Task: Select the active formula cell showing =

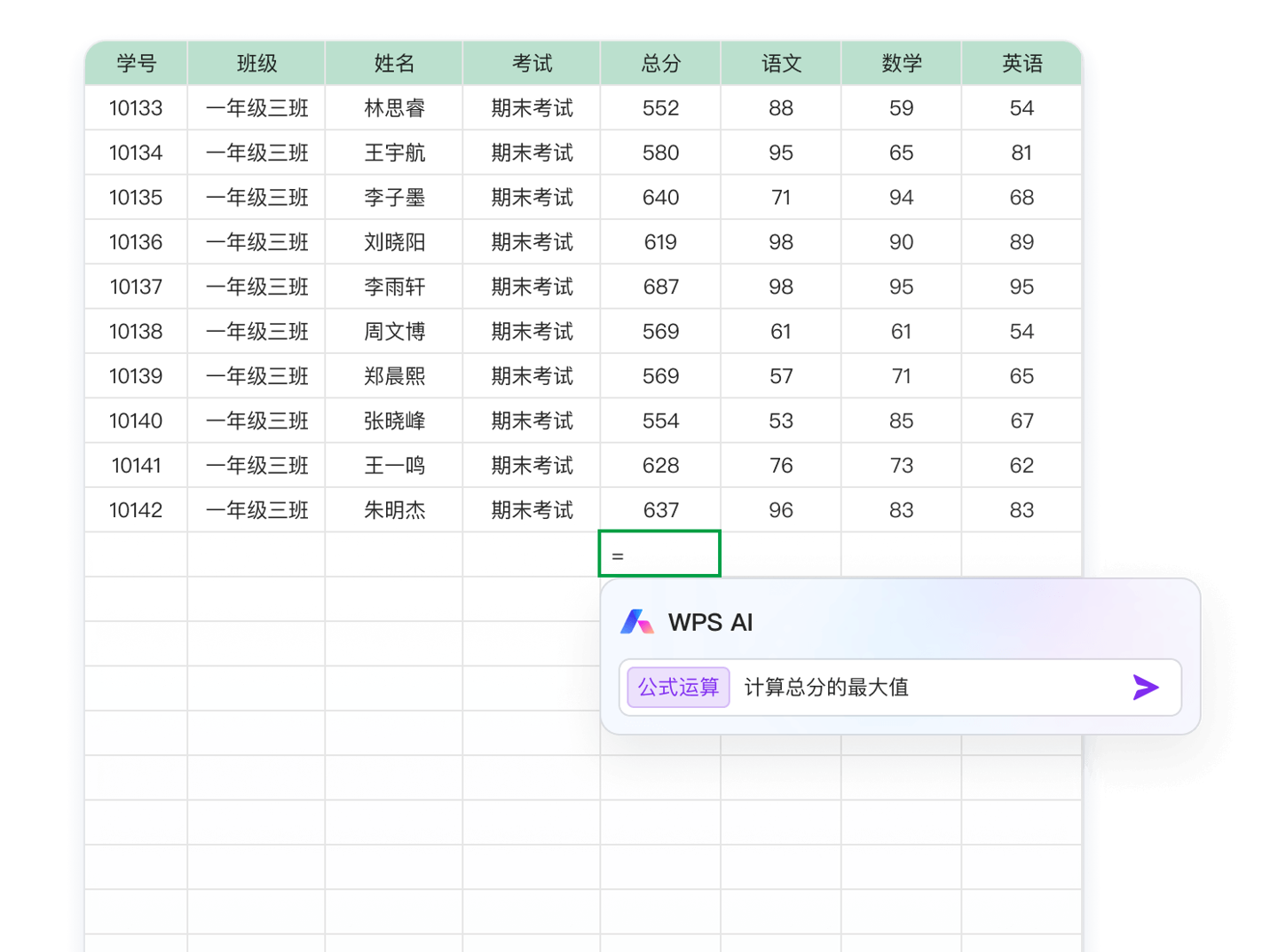Action: [x=659, y=553]
